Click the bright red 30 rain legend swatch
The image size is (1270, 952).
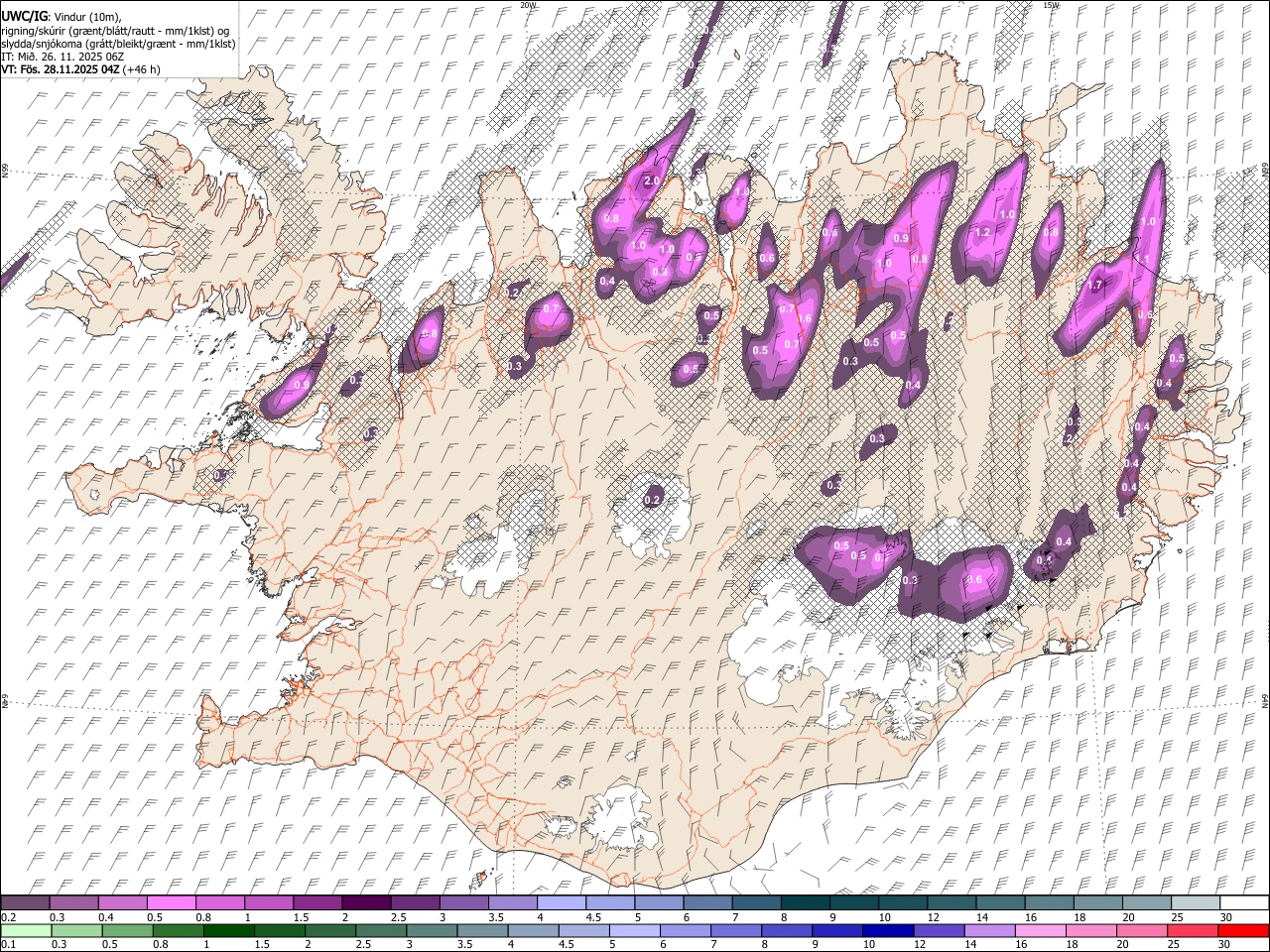[x=1245, y=930]
